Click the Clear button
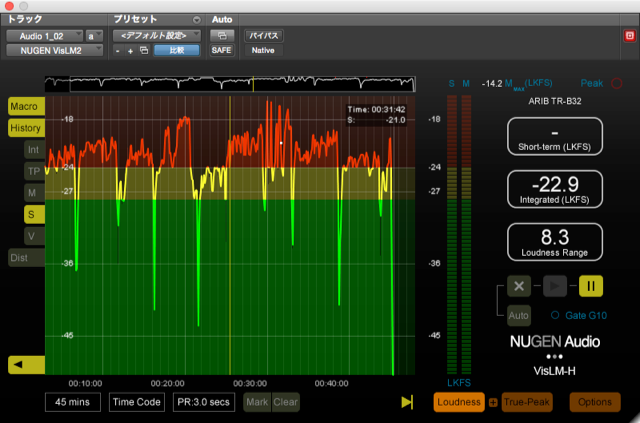 click(286, 402)
